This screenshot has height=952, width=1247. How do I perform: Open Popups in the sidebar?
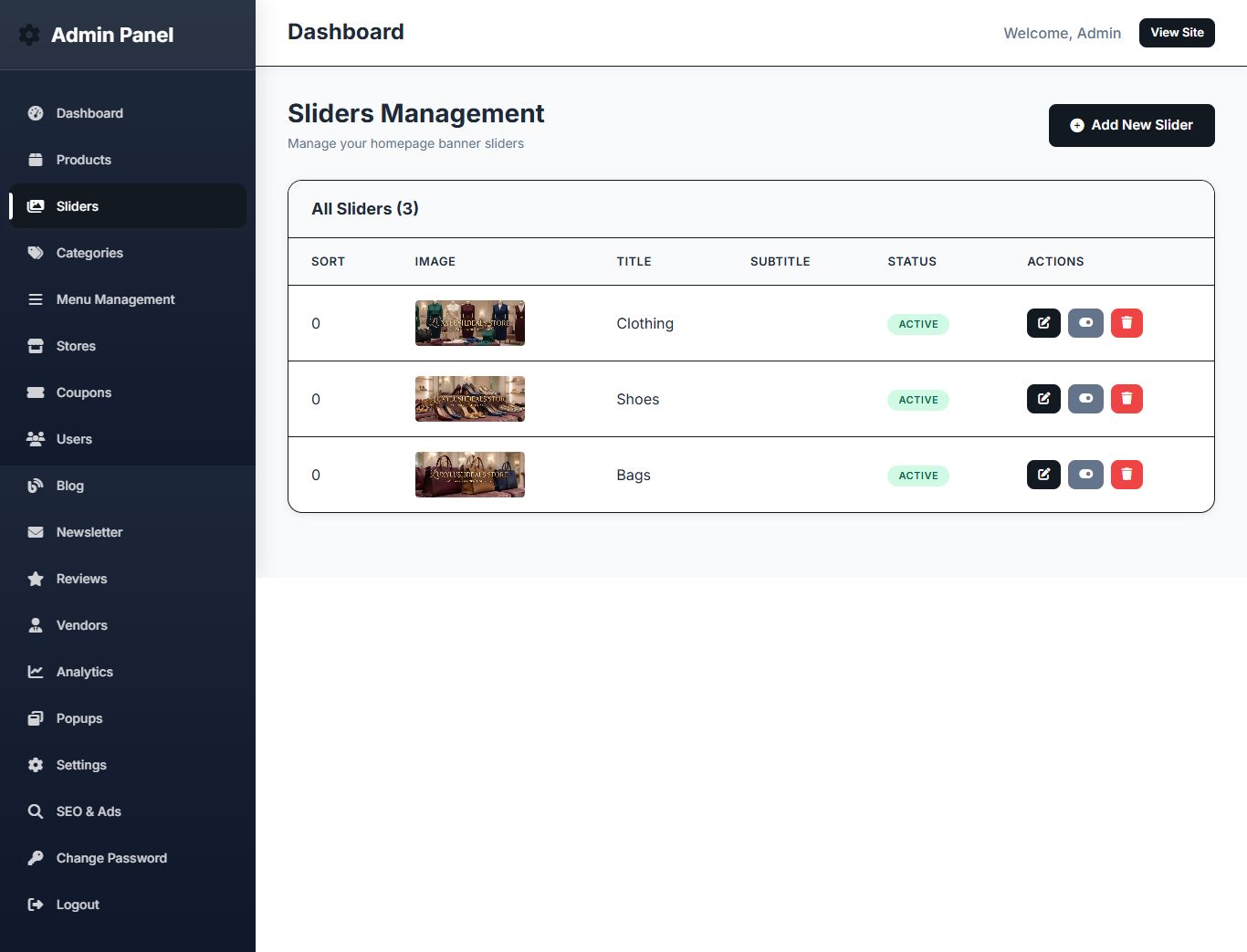coord(128,718)
